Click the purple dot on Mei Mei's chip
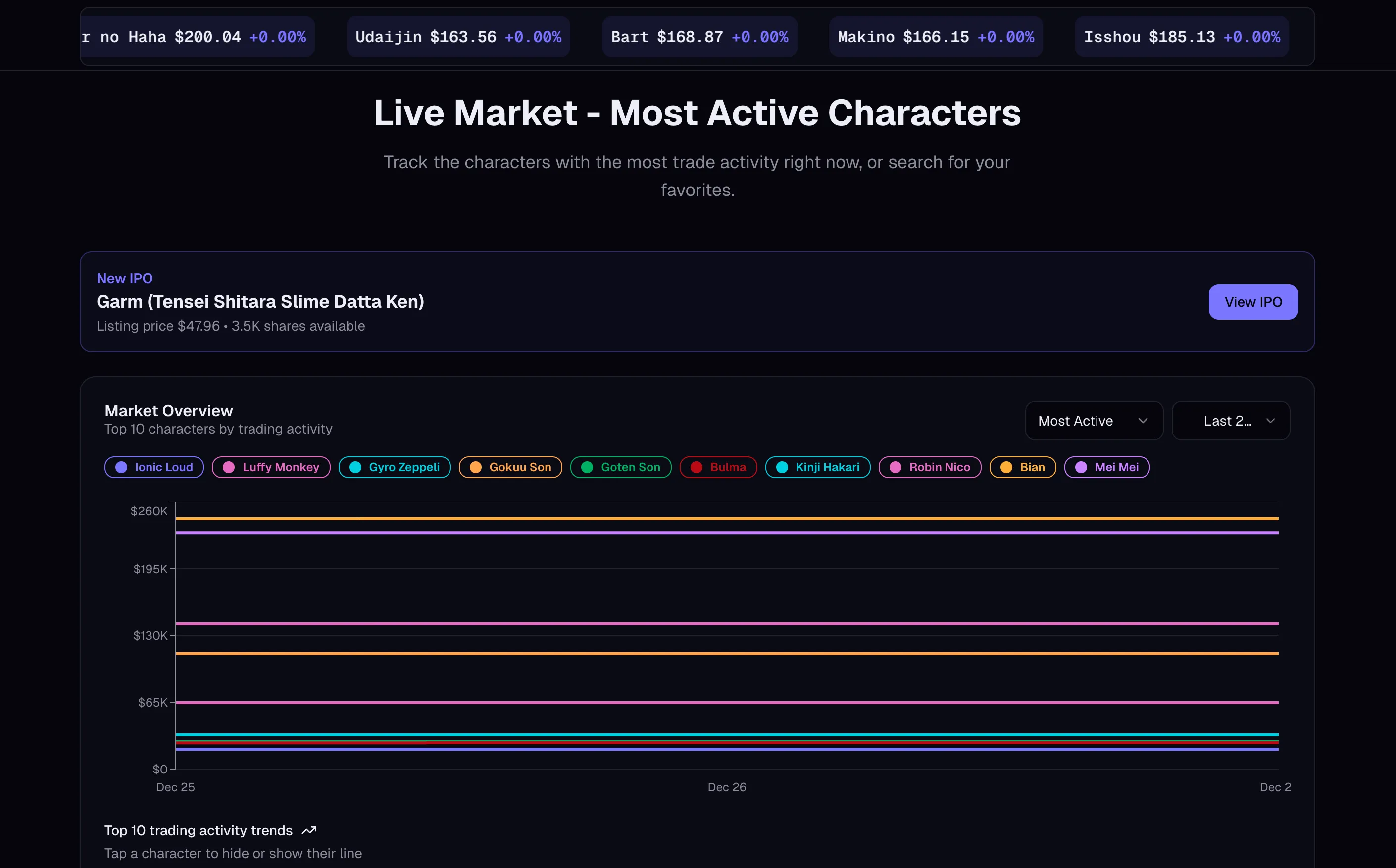Viewport: 1396px width, 868px height. point(1082,467)
